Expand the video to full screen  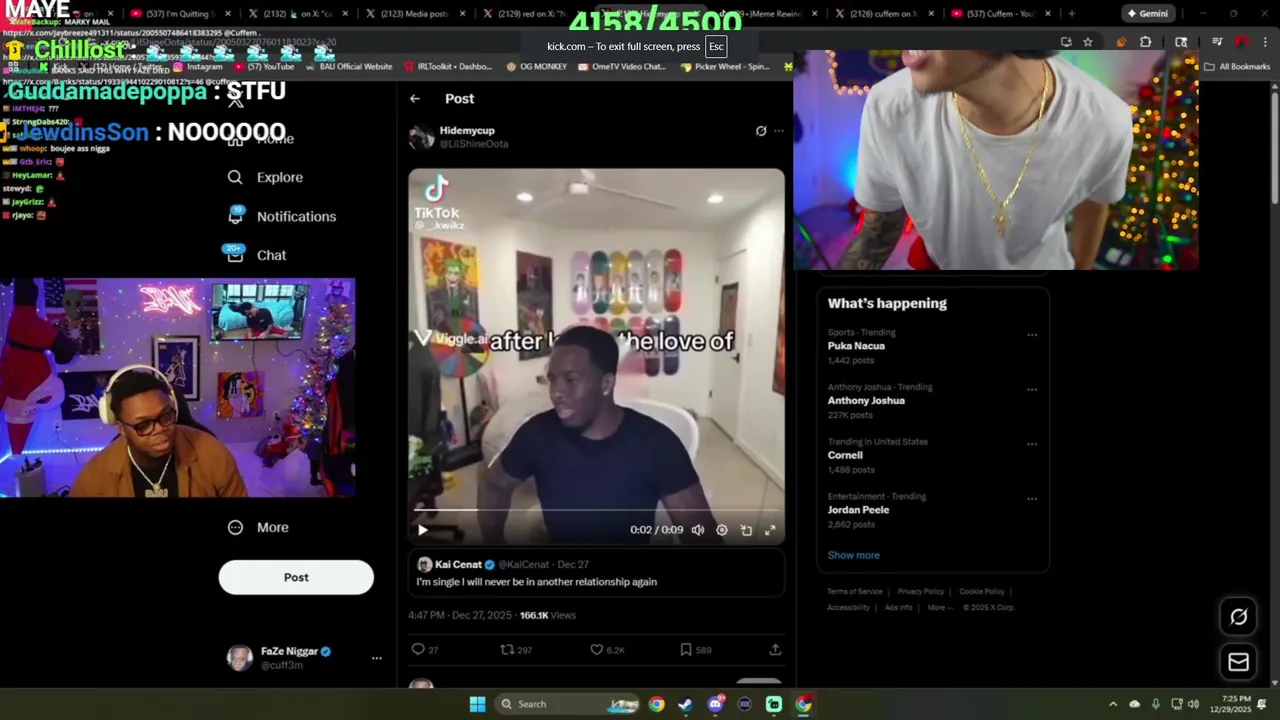click(x=770, y=530)
